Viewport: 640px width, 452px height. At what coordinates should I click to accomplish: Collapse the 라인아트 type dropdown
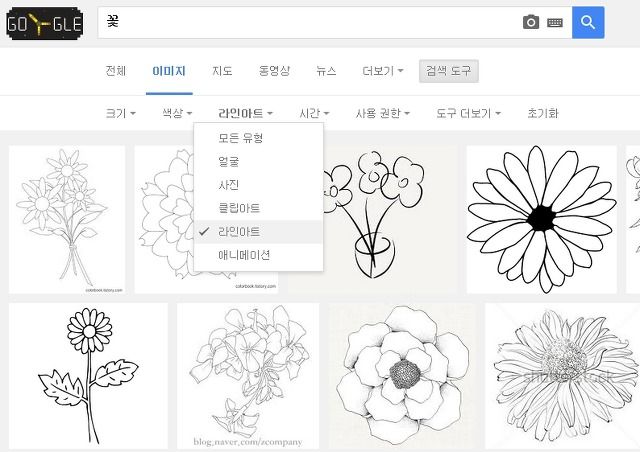245,113
